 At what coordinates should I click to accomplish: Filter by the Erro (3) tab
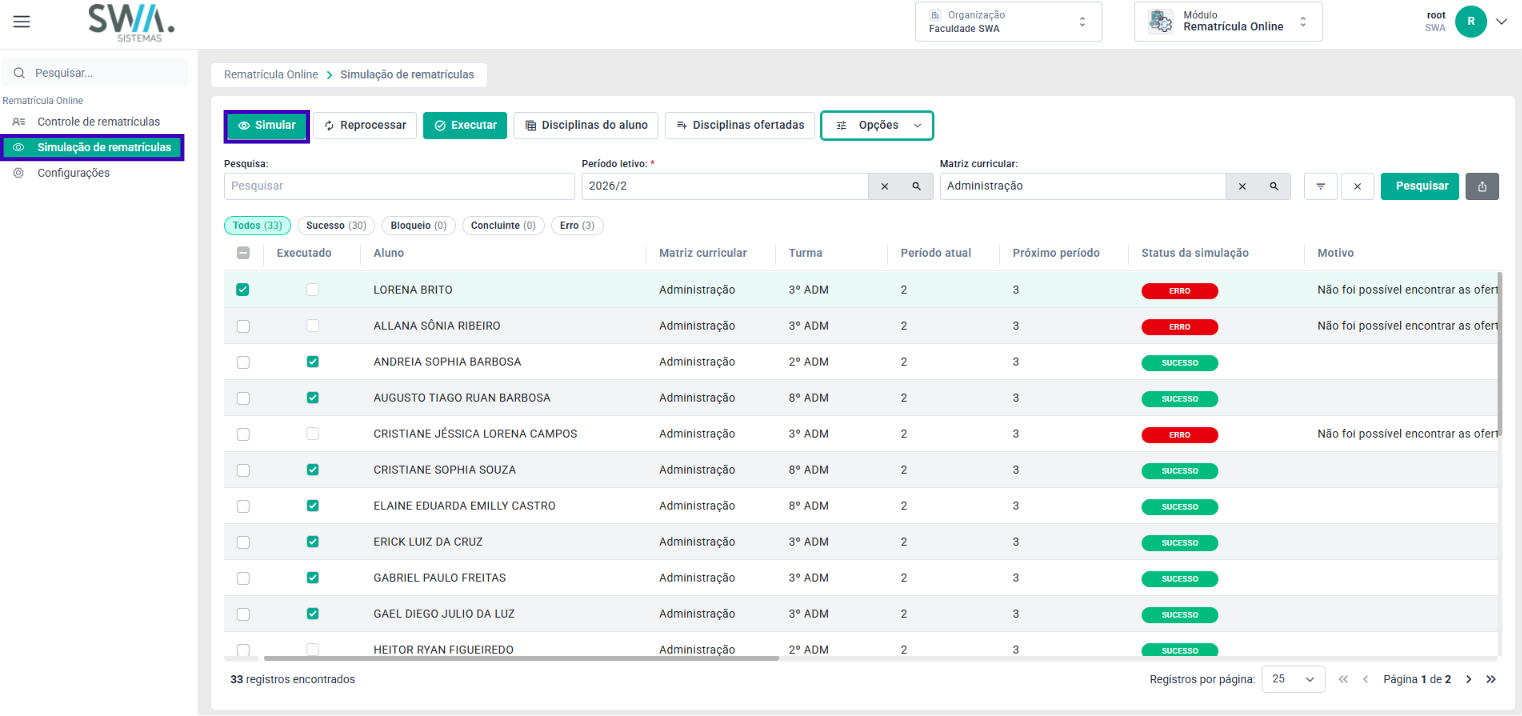[x=577, y=226]
